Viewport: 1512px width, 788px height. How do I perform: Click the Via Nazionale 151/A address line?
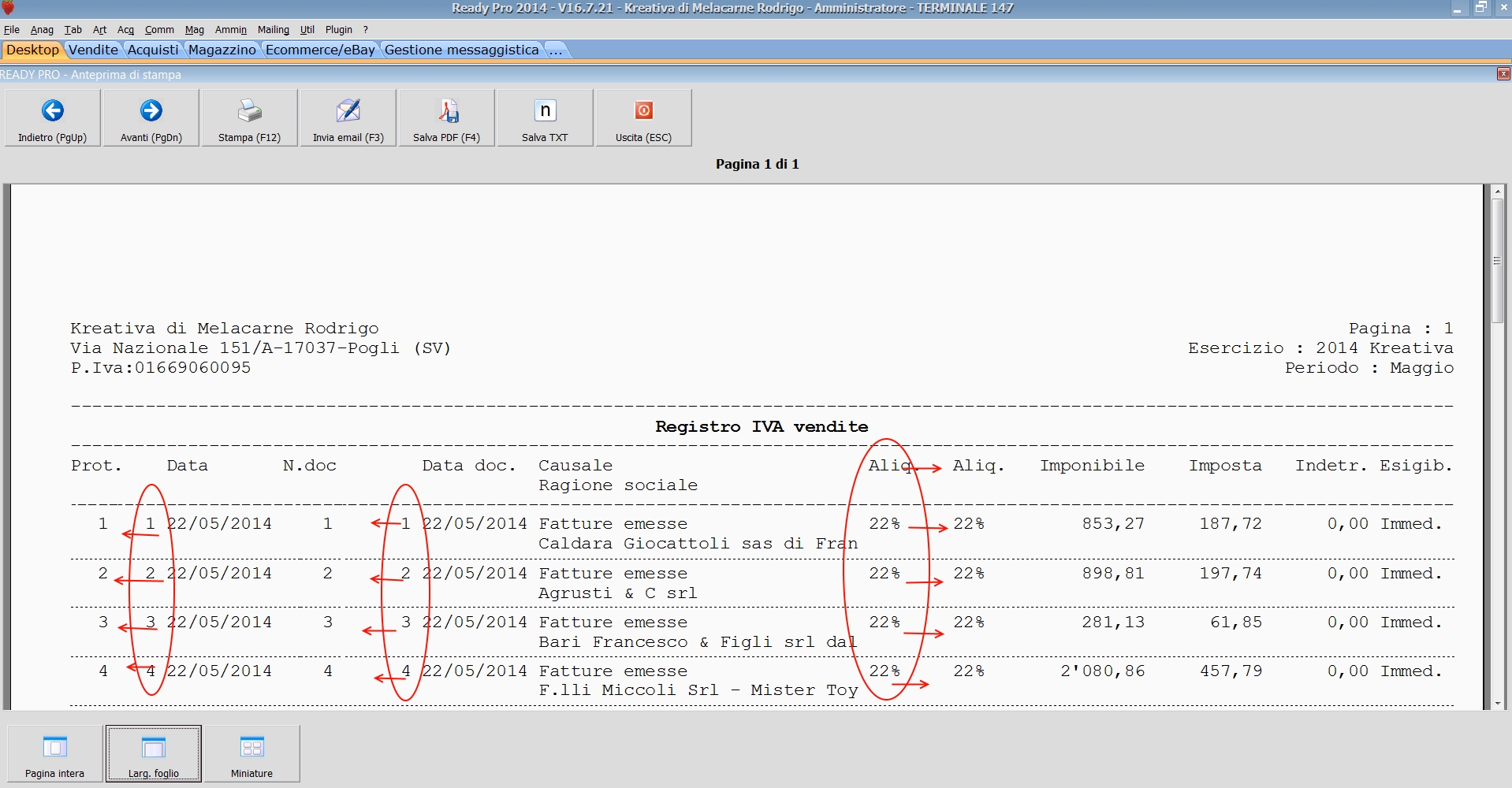[260, 348]
